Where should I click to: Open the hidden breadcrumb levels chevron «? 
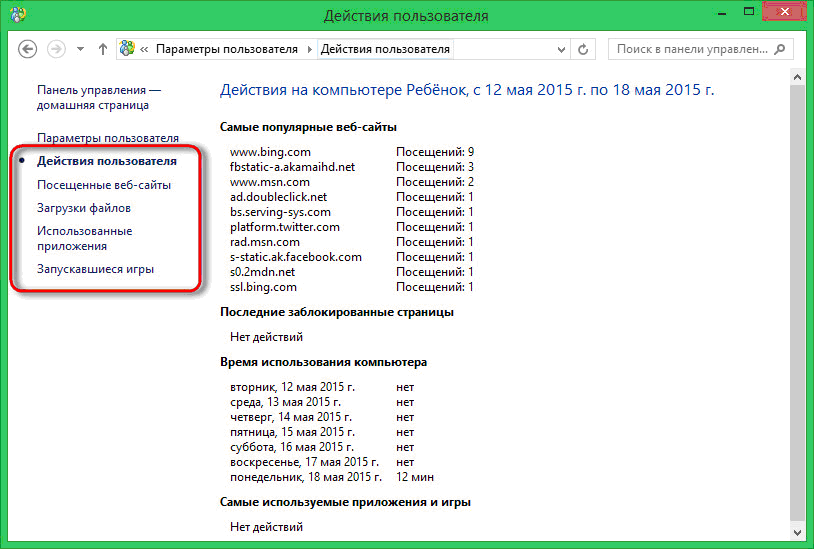pyautogui.click(x=144, y=49)
